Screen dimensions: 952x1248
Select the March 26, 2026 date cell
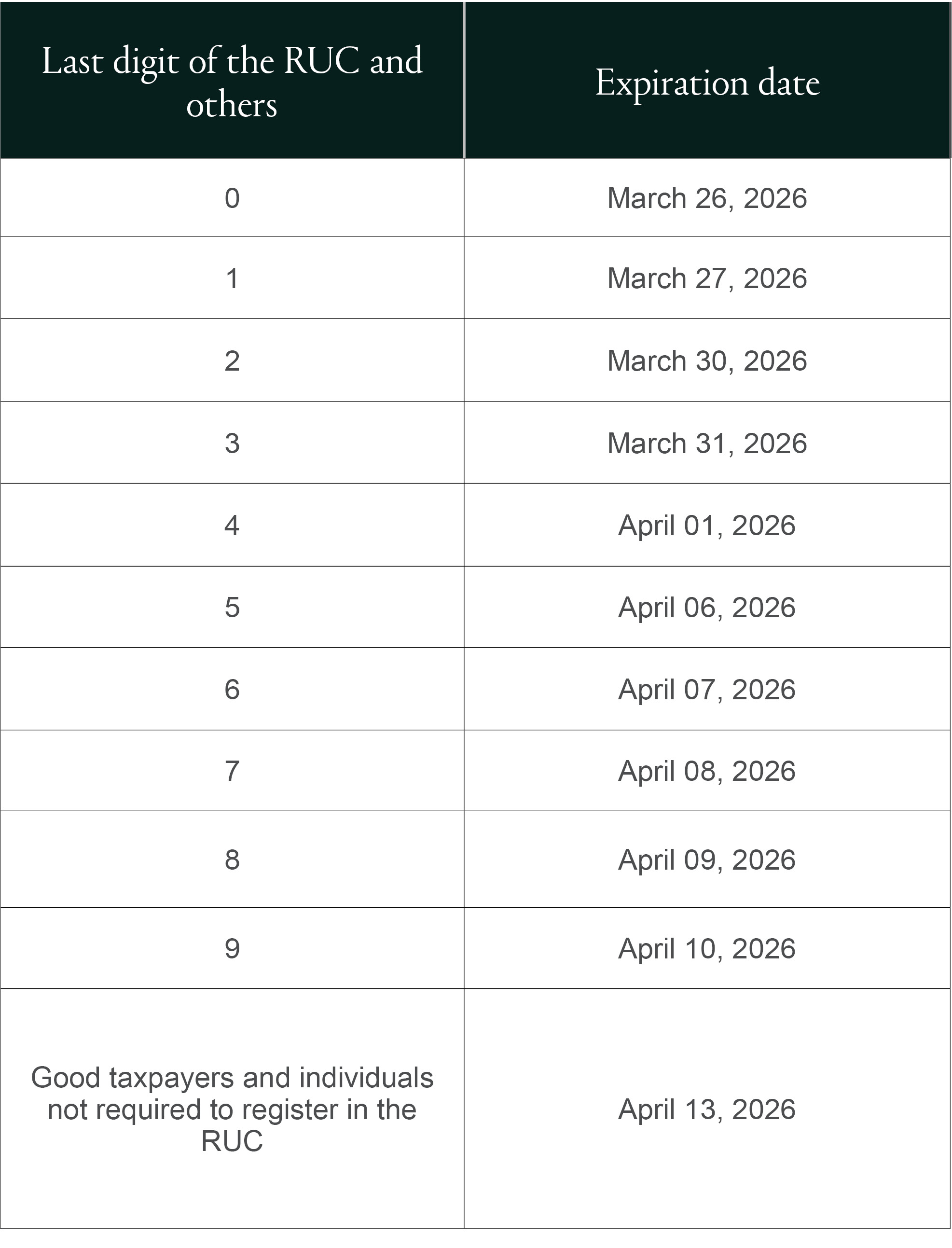coord(707,198)
